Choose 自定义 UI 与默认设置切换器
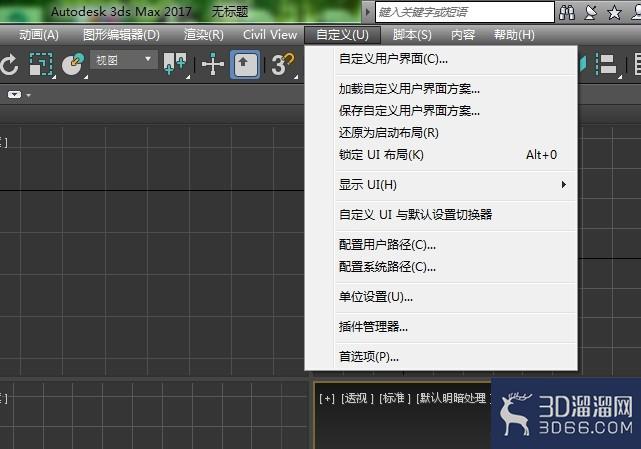This screenshot has width=641, height=449. (x=441, y=215)
